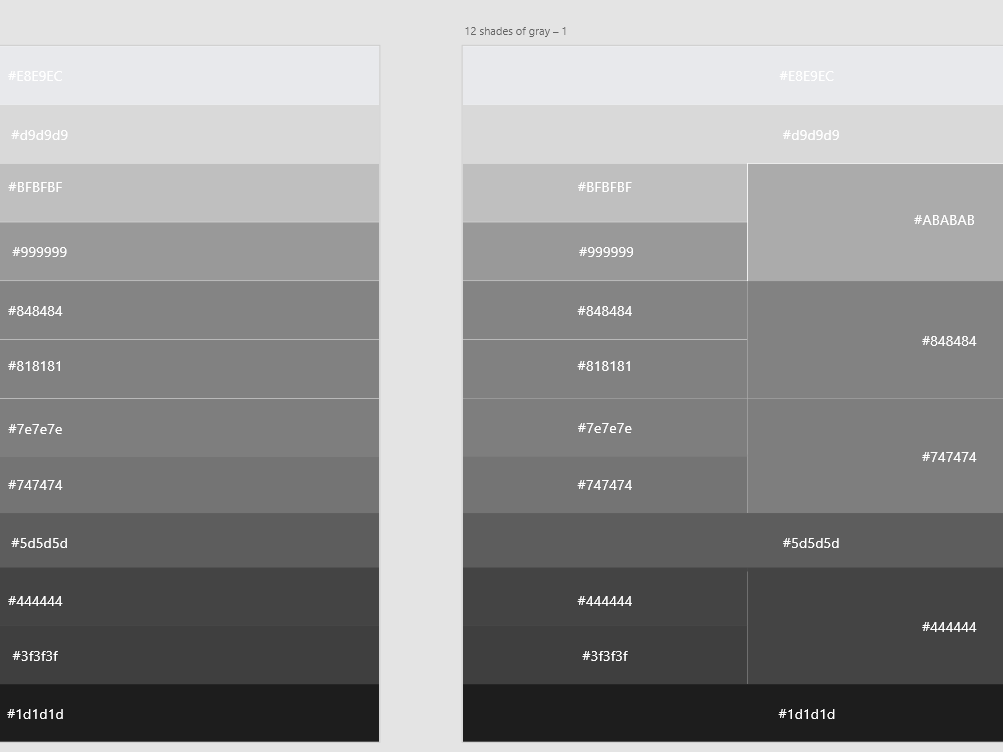
Task: Select the #3f3f3f swatch in right artboard
Action: click(604, 656)
